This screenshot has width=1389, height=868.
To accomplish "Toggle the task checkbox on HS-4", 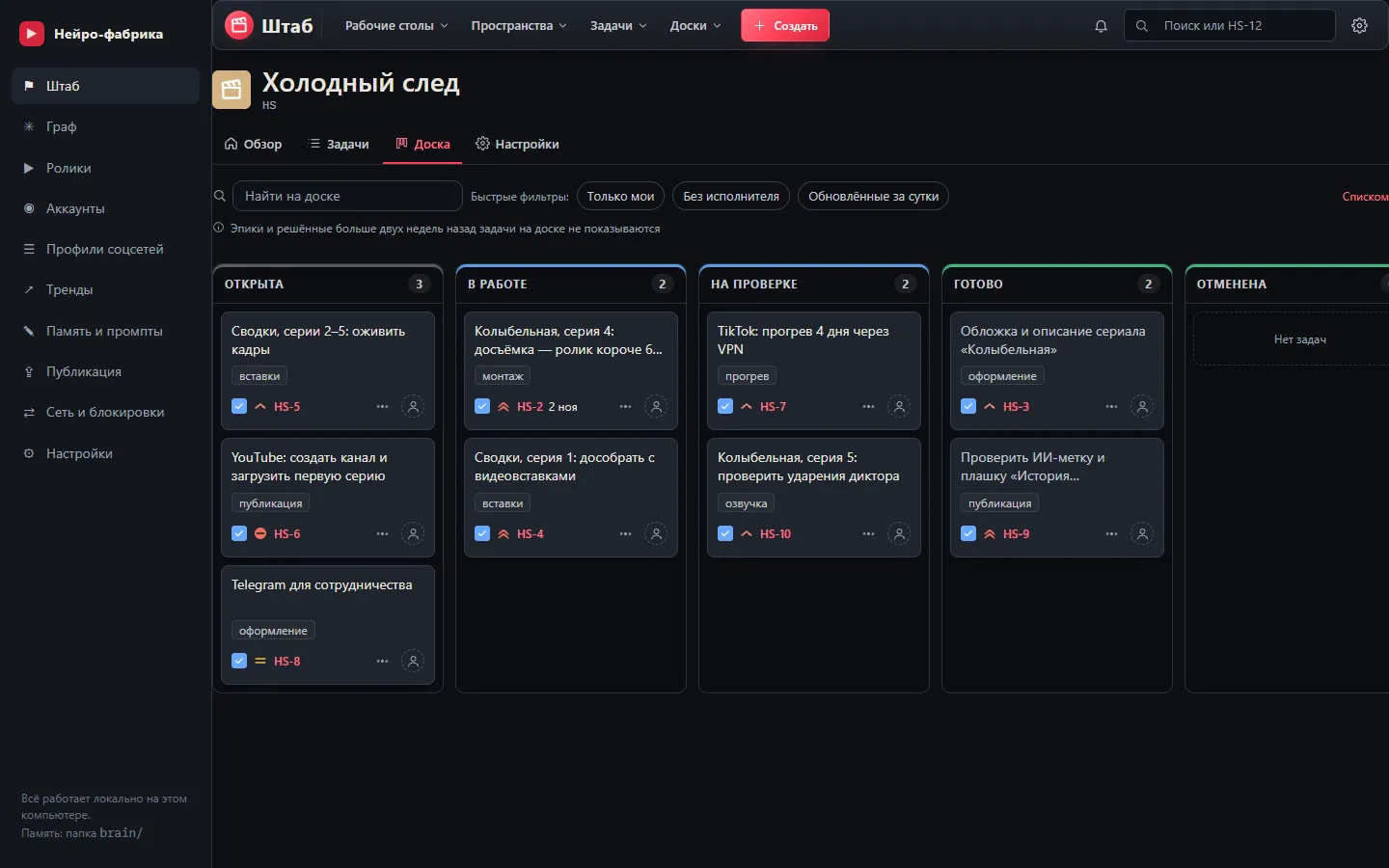I will click(482, 534).
